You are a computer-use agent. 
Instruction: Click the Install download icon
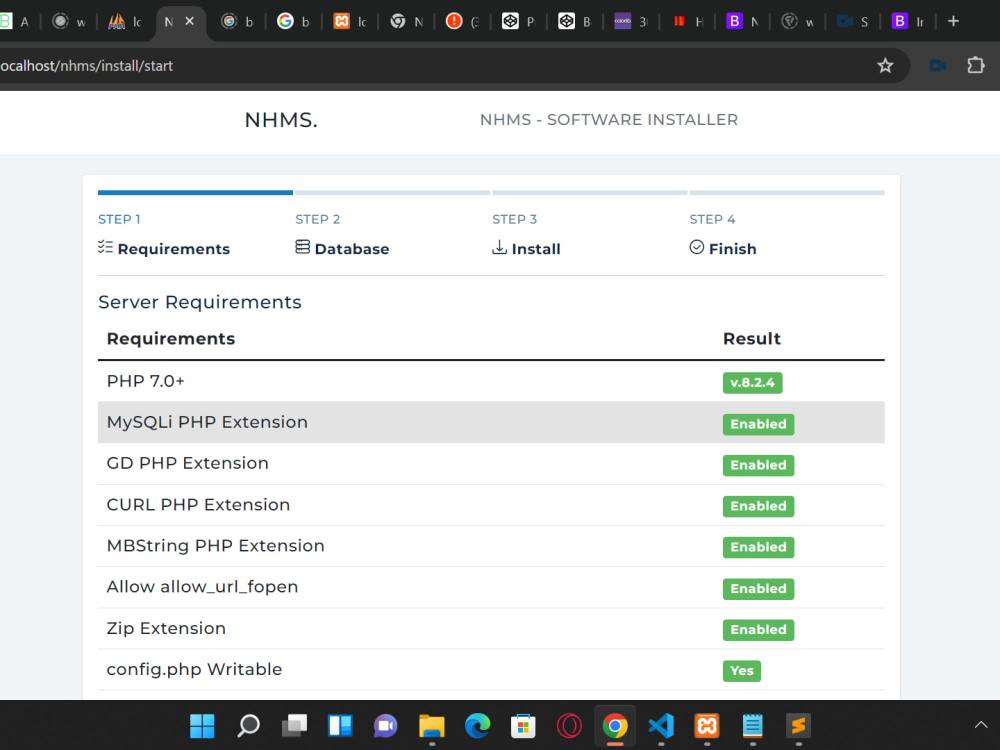[499, 247]
